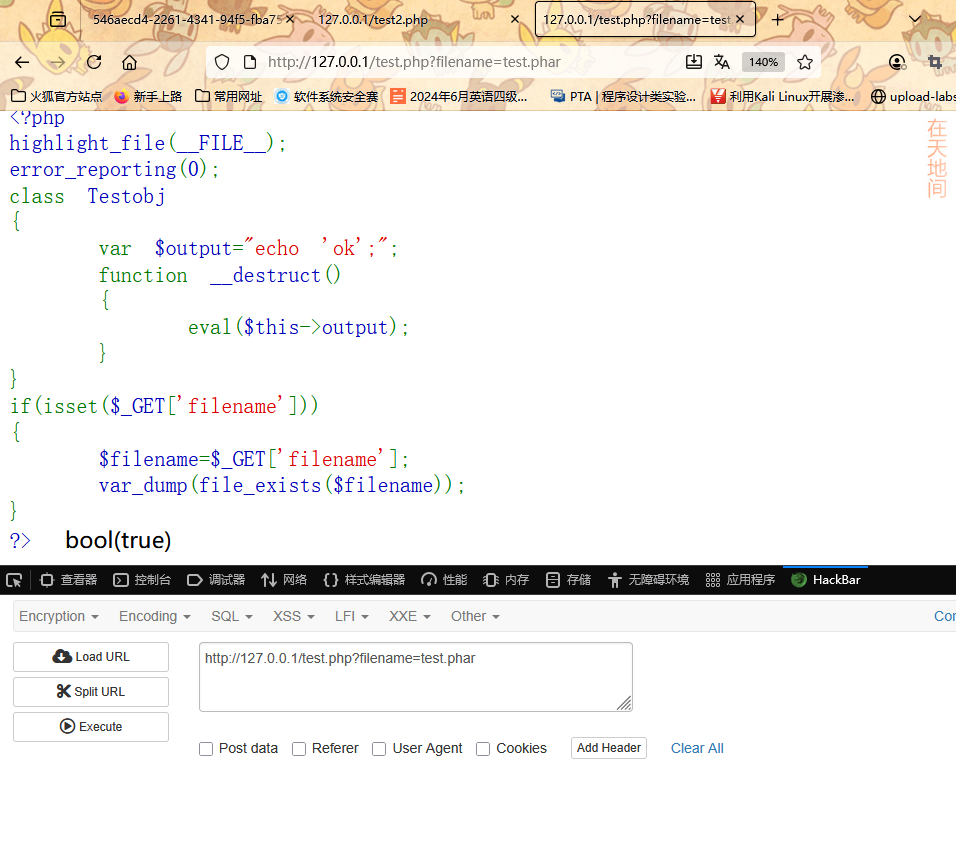The image size is (956, 841).
Task: Expand the LFI dropdown menu
Action: click(x=352, y=616)
